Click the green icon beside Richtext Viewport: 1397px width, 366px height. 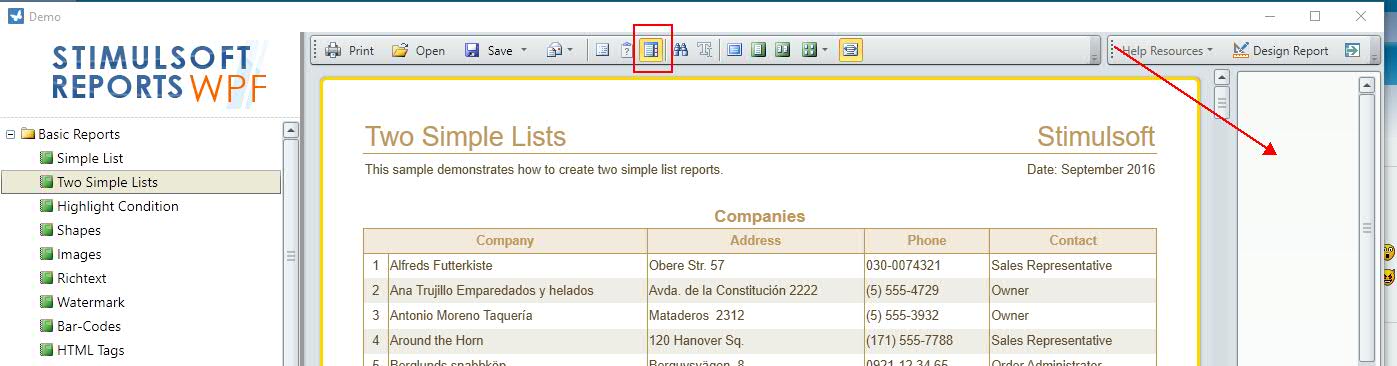pyautogui.click(x=46, y=278)
